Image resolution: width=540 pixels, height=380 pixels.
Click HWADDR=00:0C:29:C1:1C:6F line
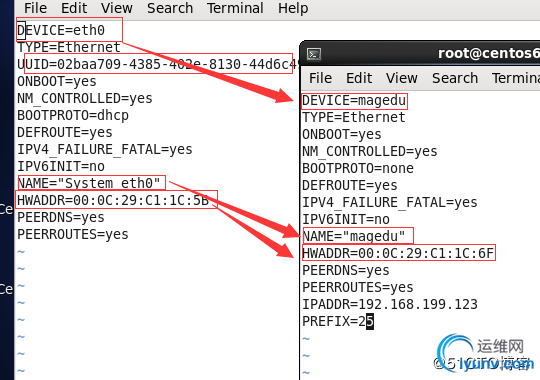[398, 254]
